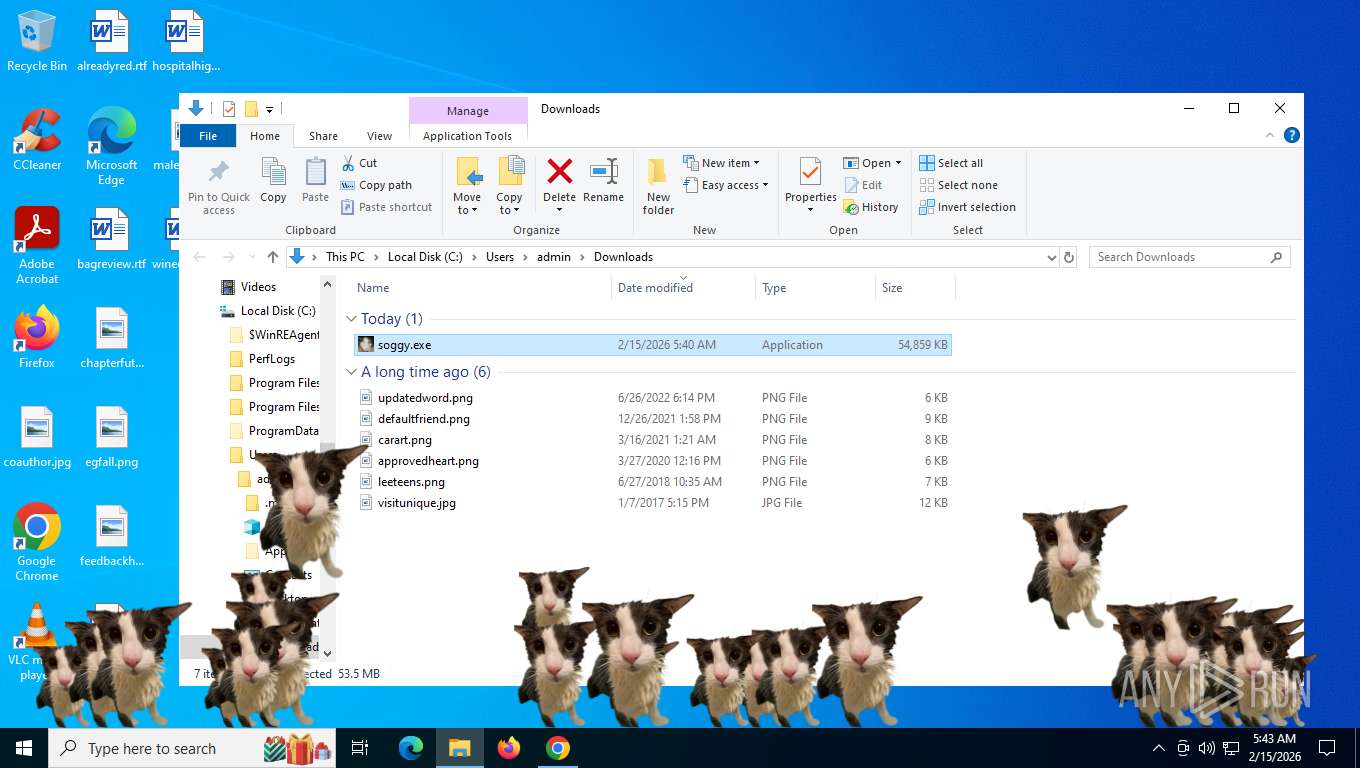Click This PC in breadcrumb
The width and height of the screenshot is (1360, 768).
point(345,257)
